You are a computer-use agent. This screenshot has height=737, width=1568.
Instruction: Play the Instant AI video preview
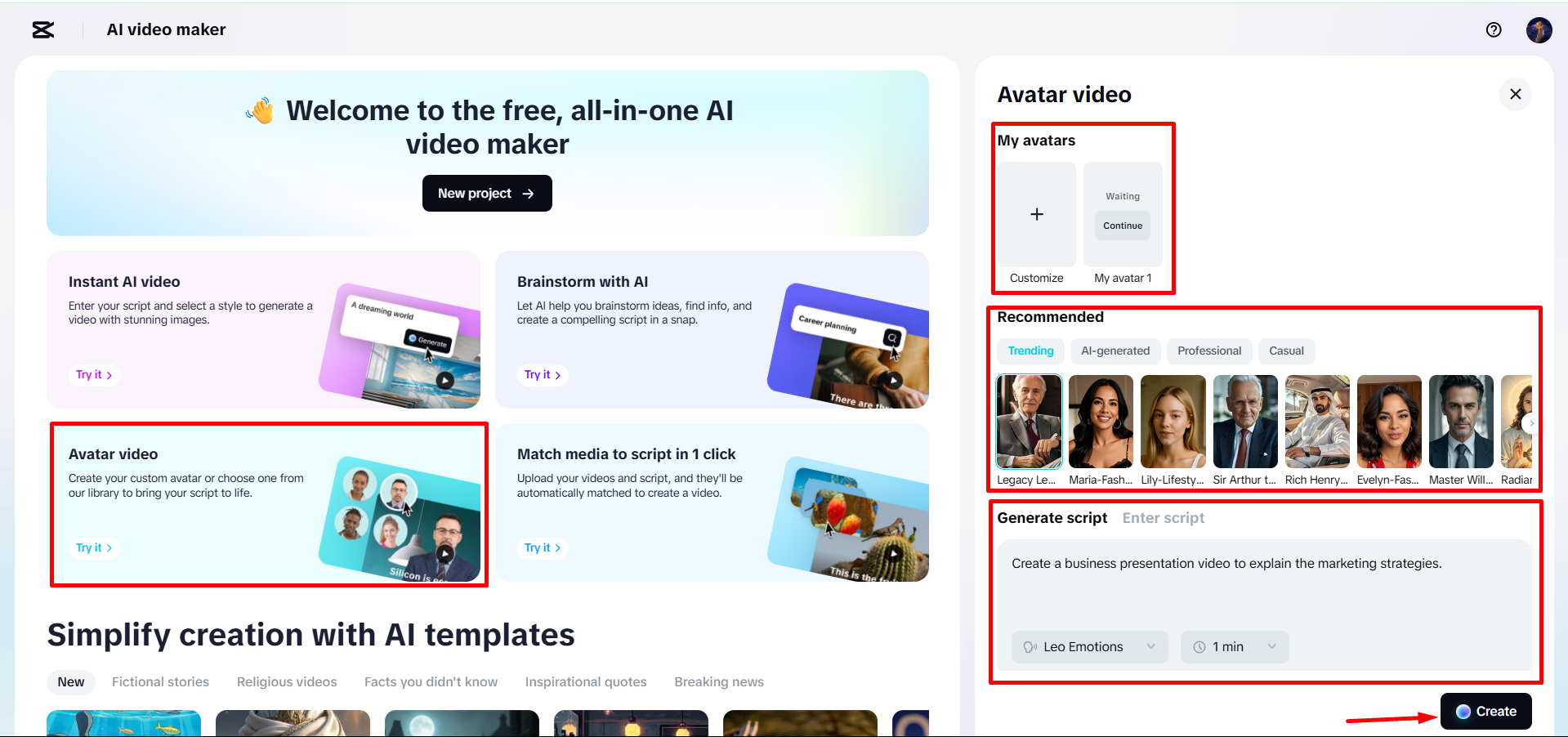pyautogui.click(x=444, y=381)
